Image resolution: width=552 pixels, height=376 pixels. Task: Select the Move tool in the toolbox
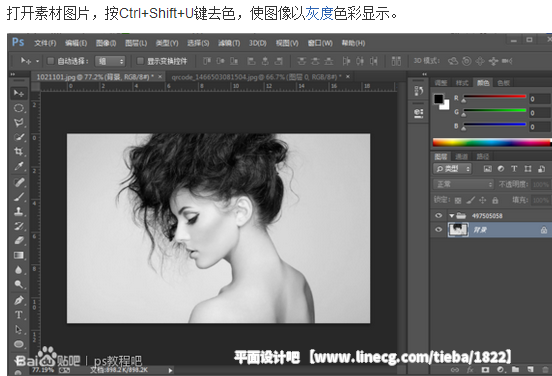click(x=19, y=93)
